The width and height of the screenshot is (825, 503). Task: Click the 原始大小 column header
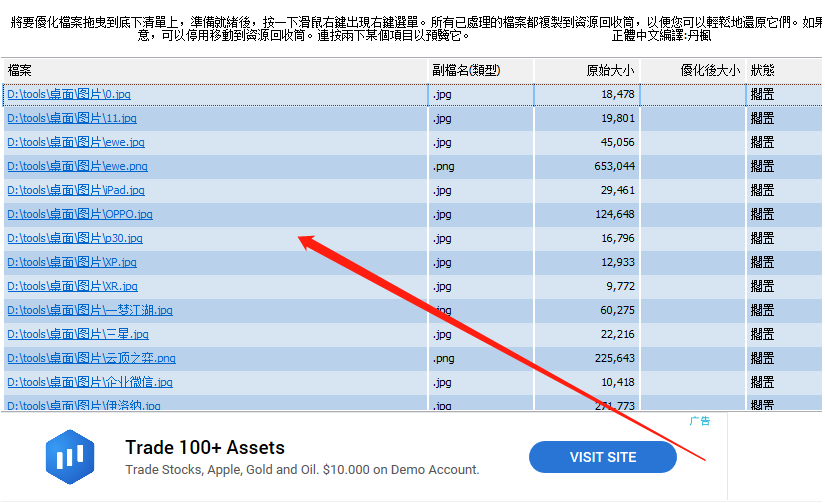click(x=610, y=71)
